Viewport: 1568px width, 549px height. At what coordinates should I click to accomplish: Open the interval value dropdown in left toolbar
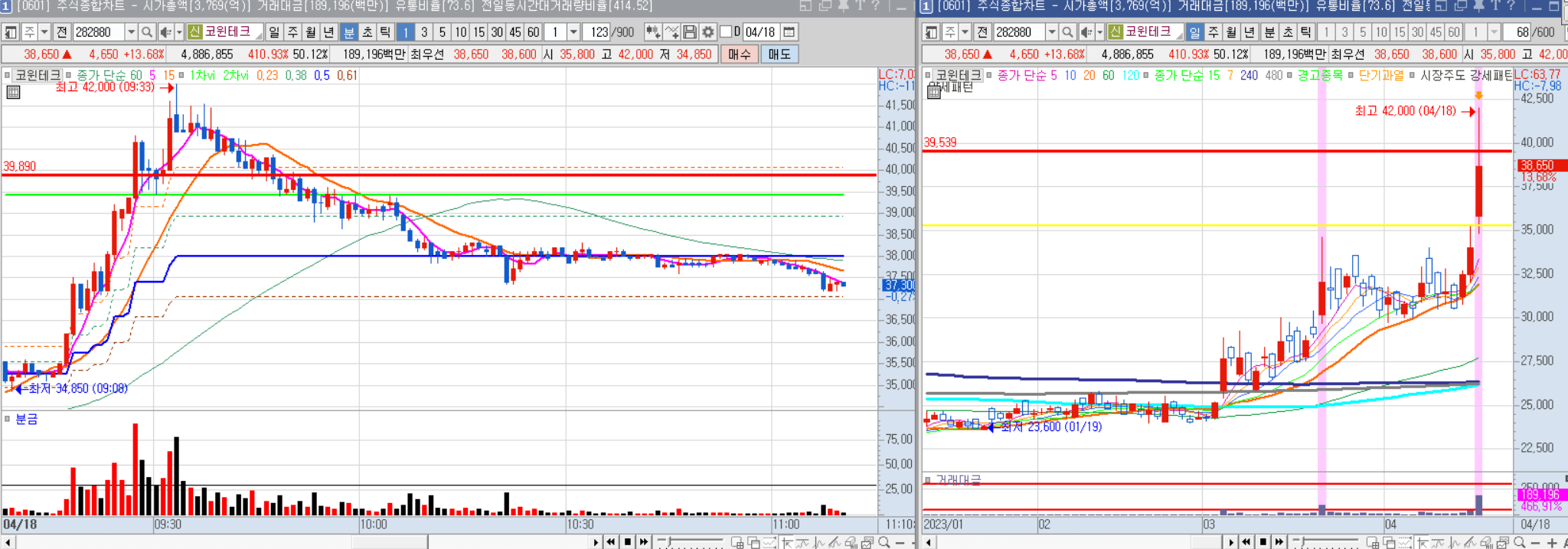[x=573, y=32]
